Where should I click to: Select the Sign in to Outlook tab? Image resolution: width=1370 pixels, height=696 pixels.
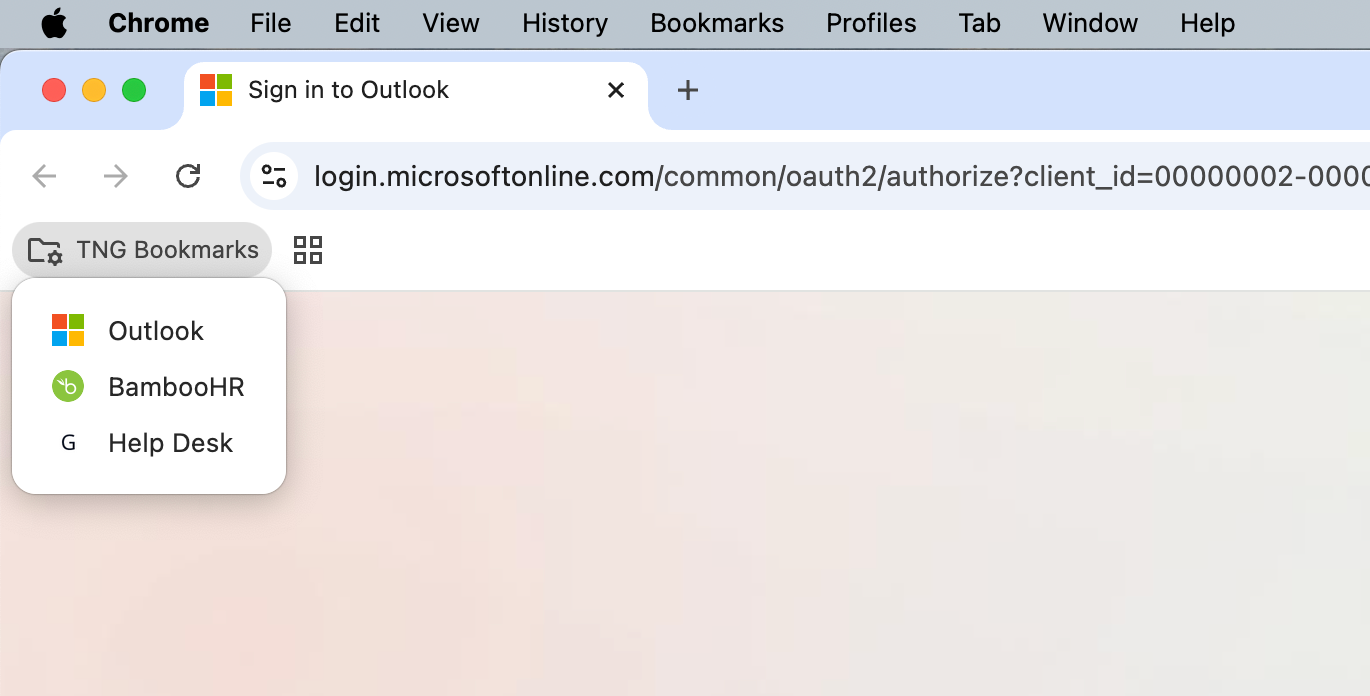pyautogui.click(x=400, y=91)
